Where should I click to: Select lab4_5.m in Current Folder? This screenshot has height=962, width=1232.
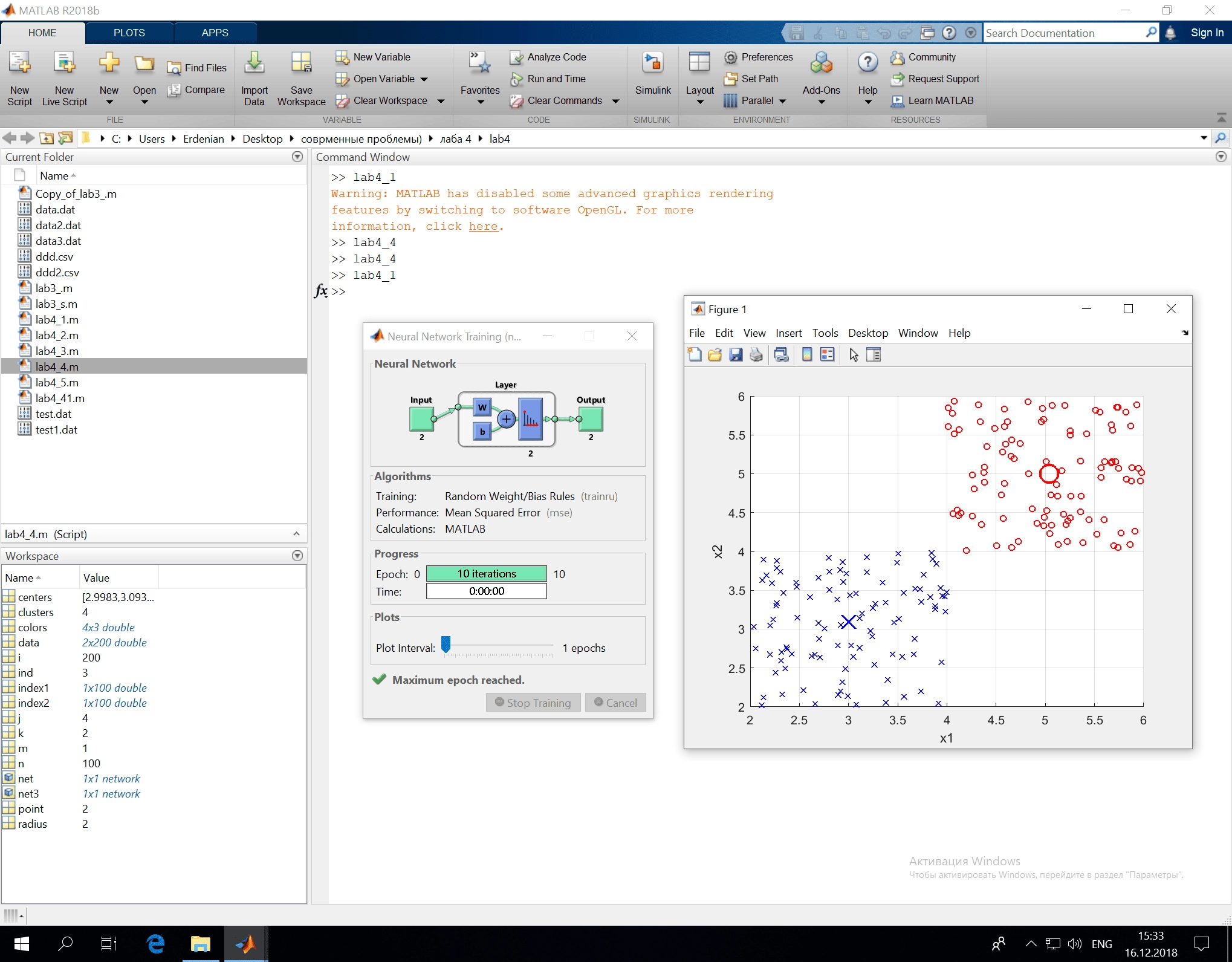[x=57, y=382]
